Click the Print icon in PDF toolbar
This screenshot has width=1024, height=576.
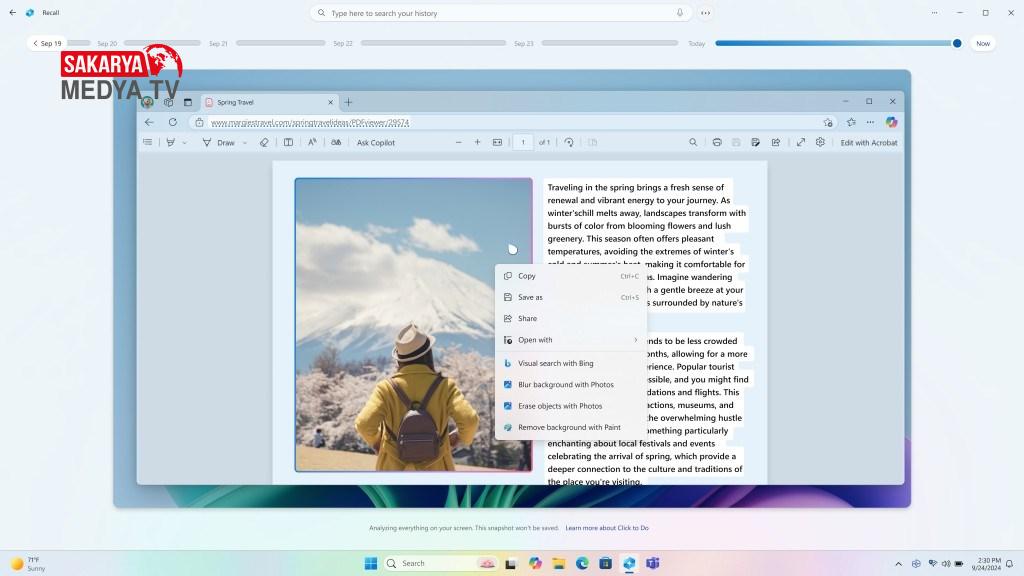tap(717, 143)
